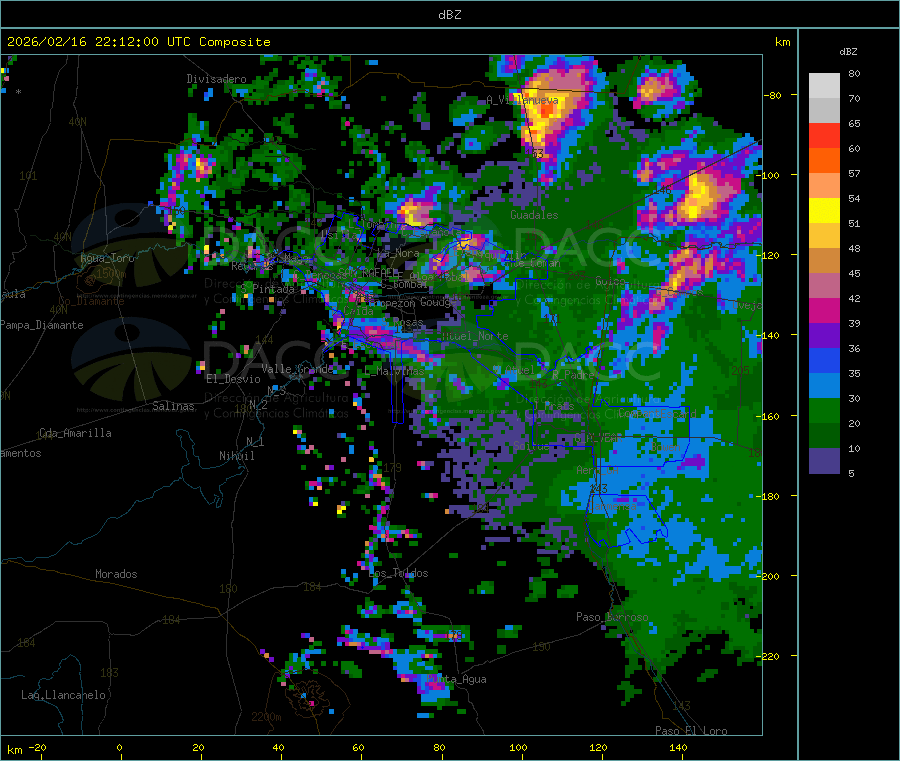Pick the green 20–30 dBZ legend swatch

(x=824, y=410)
